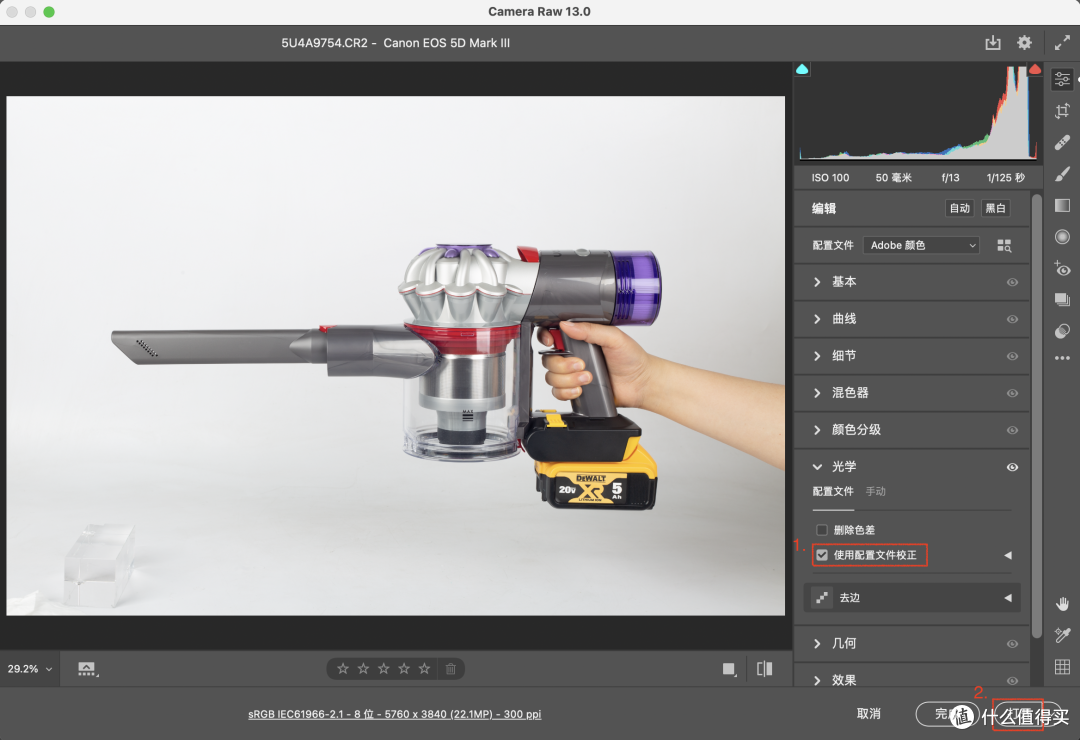Open Camera Raw preferences gear

tap(1024, 43)
